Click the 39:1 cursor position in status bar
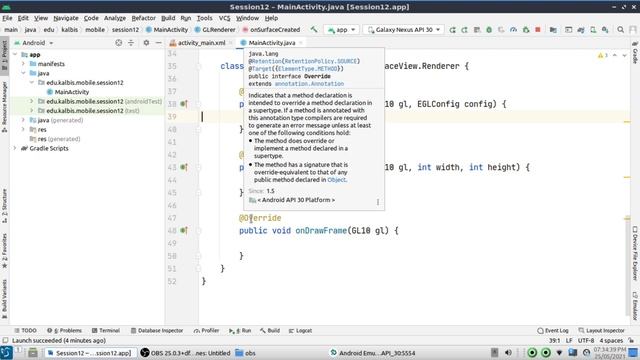640x360 pixels. pyautogui.click(x=554, y=340)
